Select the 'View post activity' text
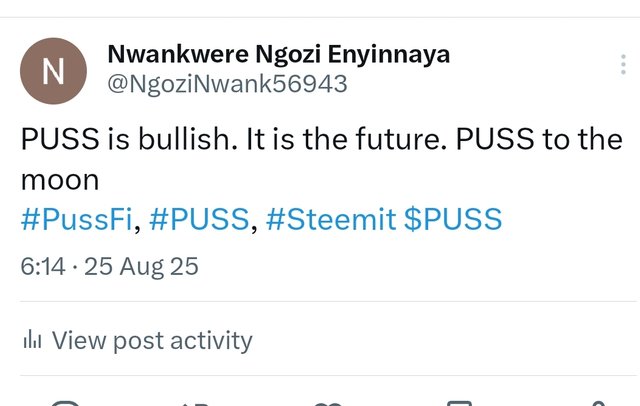Viewport: 640px width, 406px height. click(x=152, y=341)
